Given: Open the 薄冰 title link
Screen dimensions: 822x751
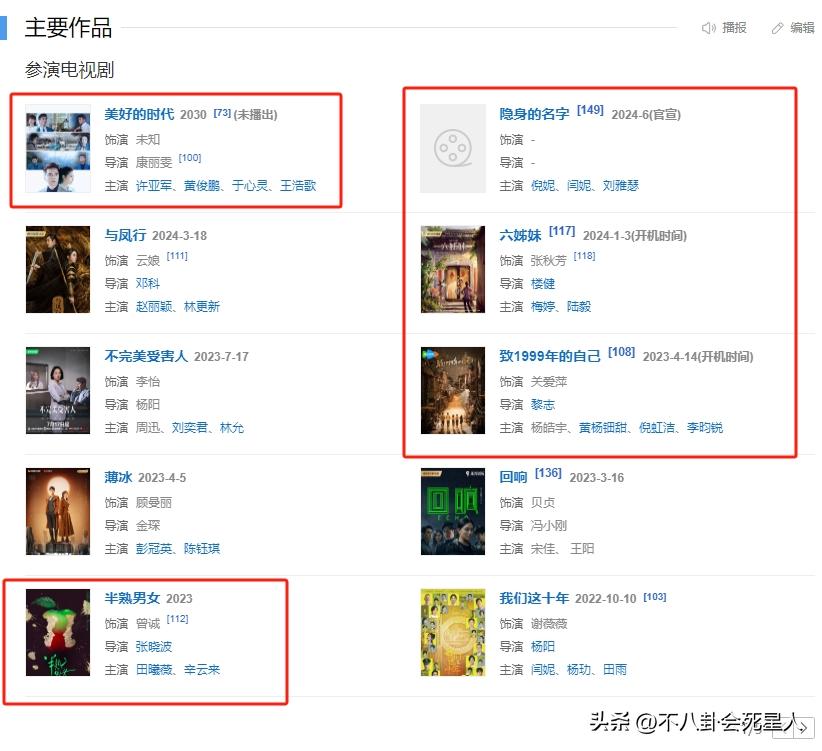Looking at the screenshot, I should coord(118,477).
